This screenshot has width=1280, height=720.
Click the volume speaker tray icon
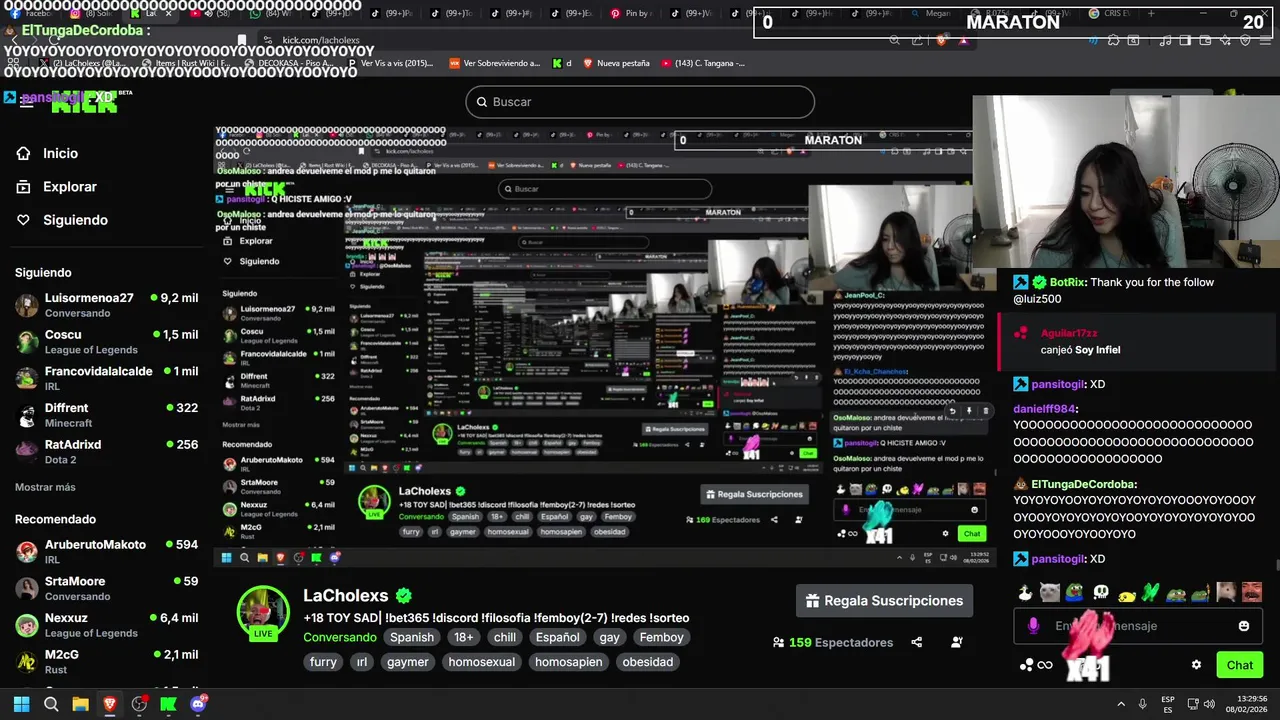pyautogui.click(x=1210, y=704)
